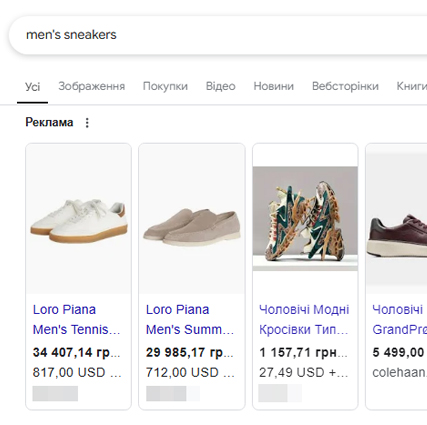Click the colehaan seller name
427x425 pixels.
[x=400, y=372]
